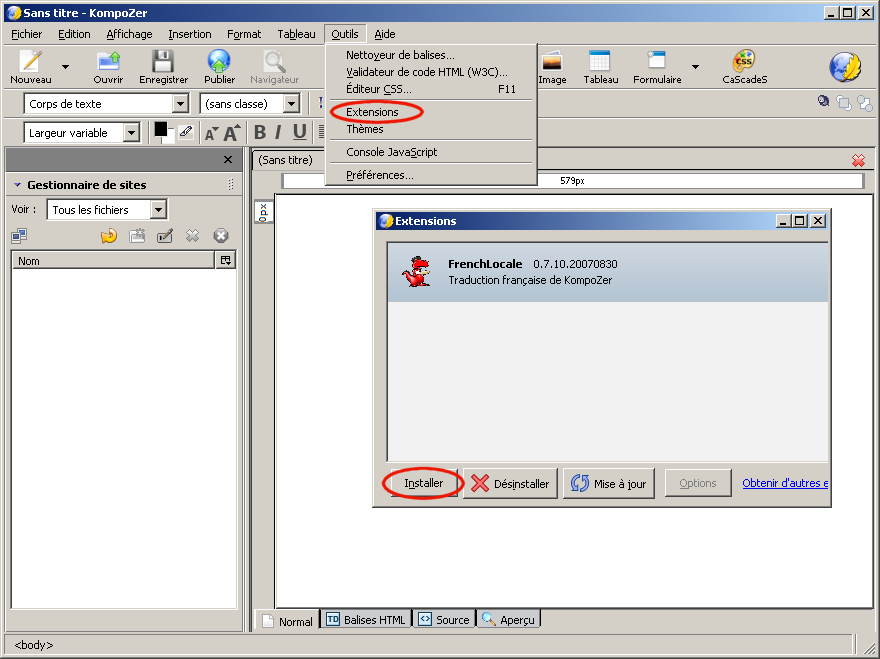The width and height of the screenshot is (880, 659).
Task: Click the rename pencil icon in site manager
Action: pyautogui.click(x=165, y=236)
